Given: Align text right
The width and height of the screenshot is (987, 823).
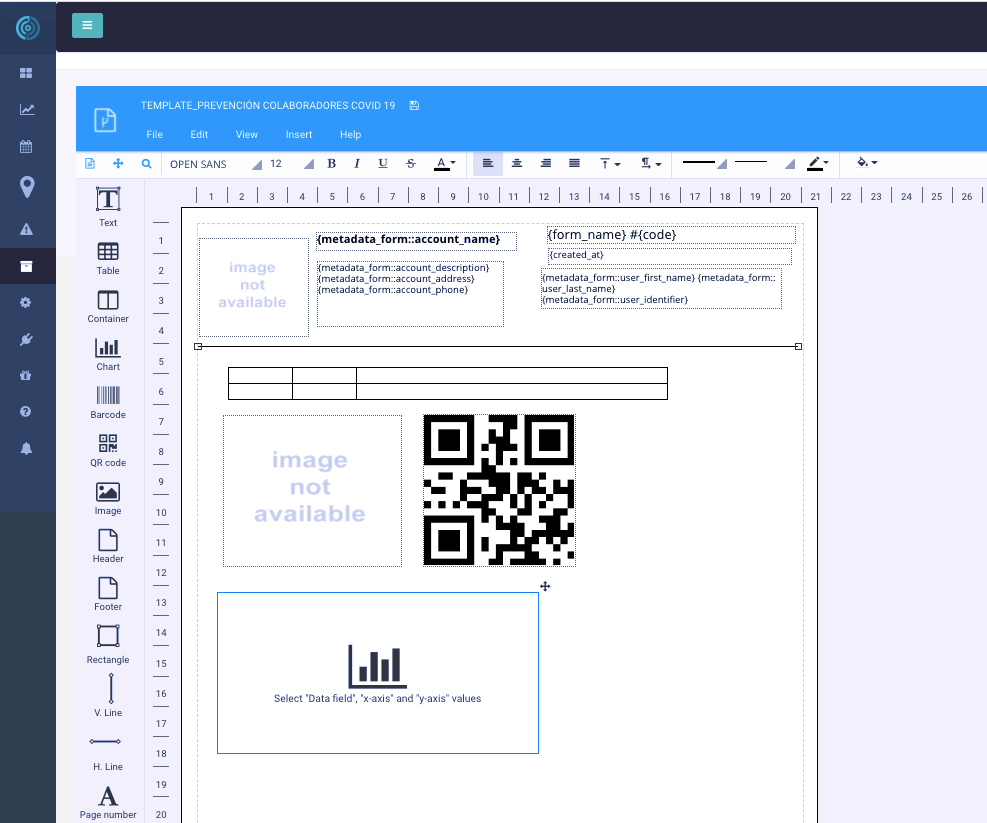Looking at the screenshot, I should point(546,164).
